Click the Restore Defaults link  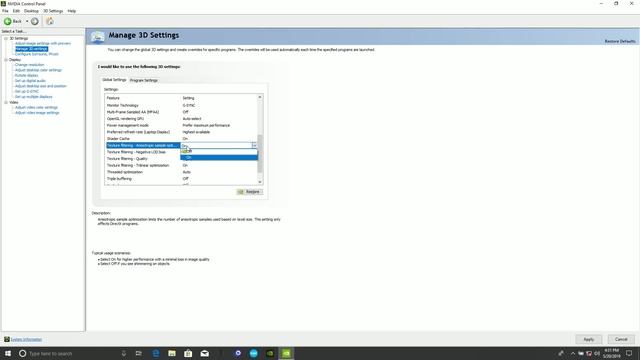620,41
